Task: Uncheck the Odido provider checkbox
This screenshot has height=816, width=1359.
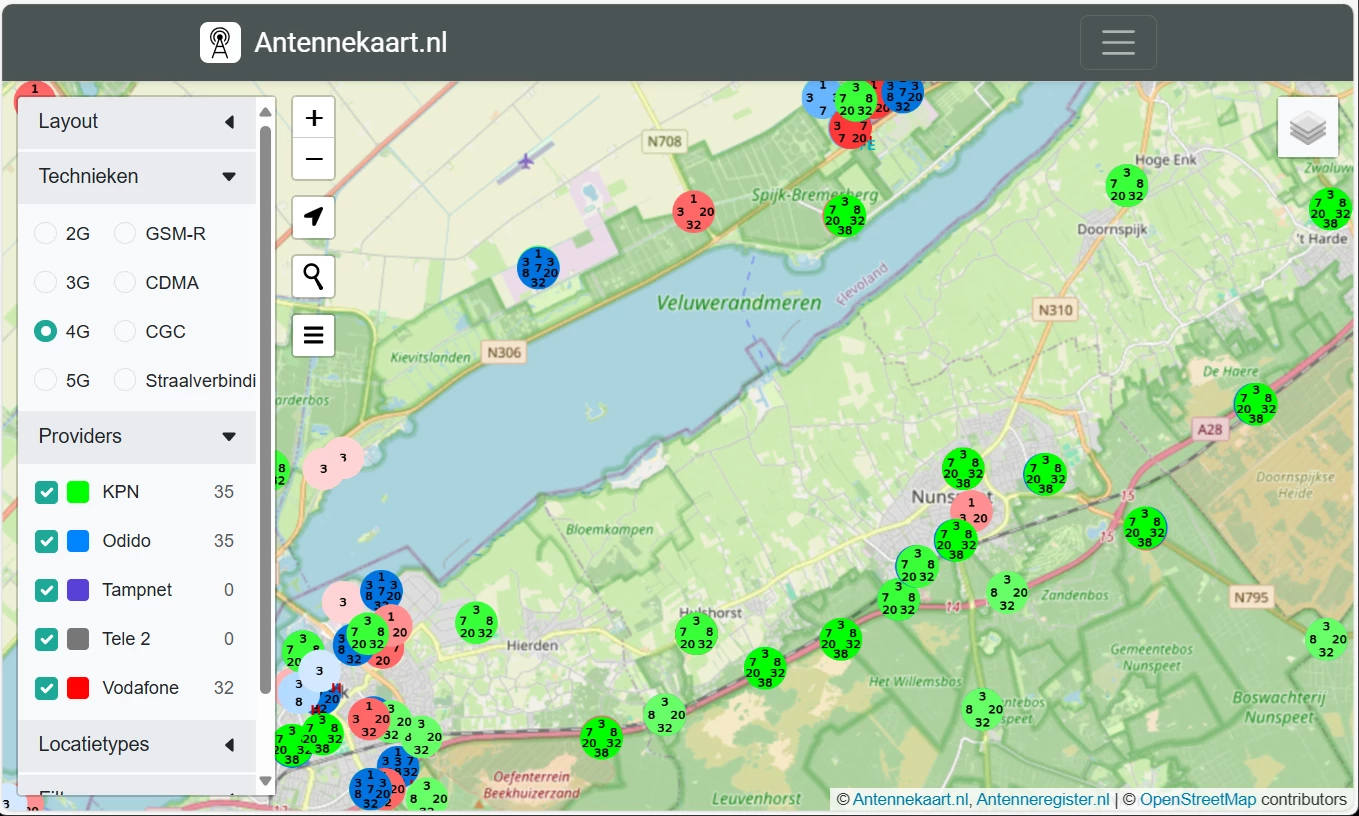Action: tap(46, 541)
